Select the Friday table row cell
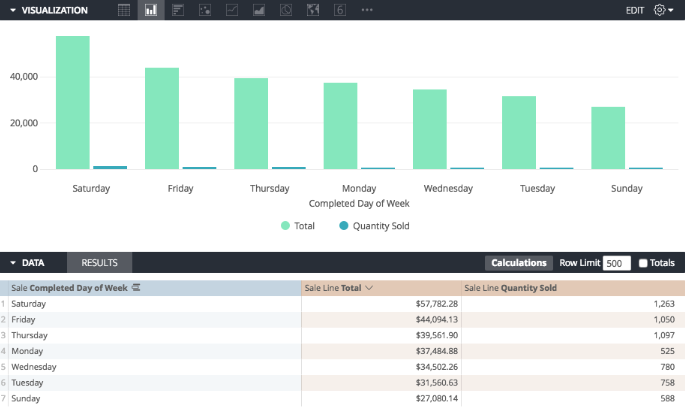 (155, 319)
